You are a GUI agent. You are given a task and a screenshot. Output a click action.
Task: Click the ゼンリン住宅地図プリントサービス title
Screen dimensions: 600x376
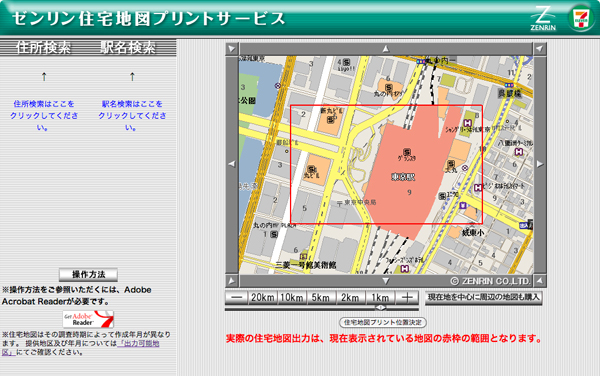tap(148, 18)
